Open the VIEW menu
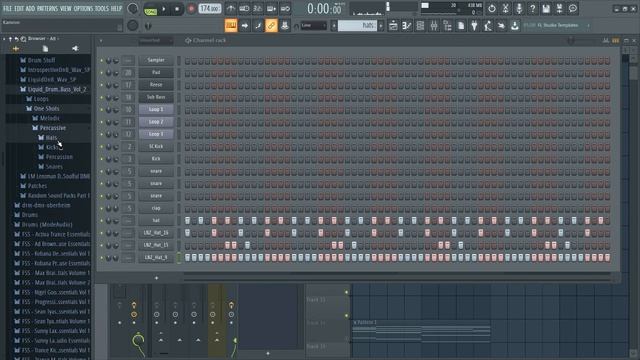 click(x=66, y=8)
